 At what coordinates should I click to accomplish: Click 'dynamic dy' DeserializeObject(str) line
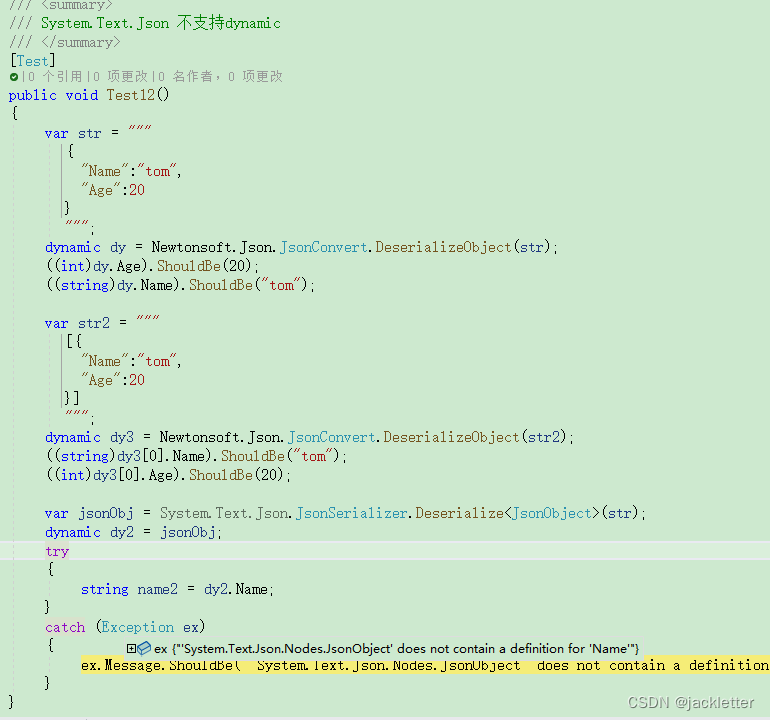coord(302,247)
